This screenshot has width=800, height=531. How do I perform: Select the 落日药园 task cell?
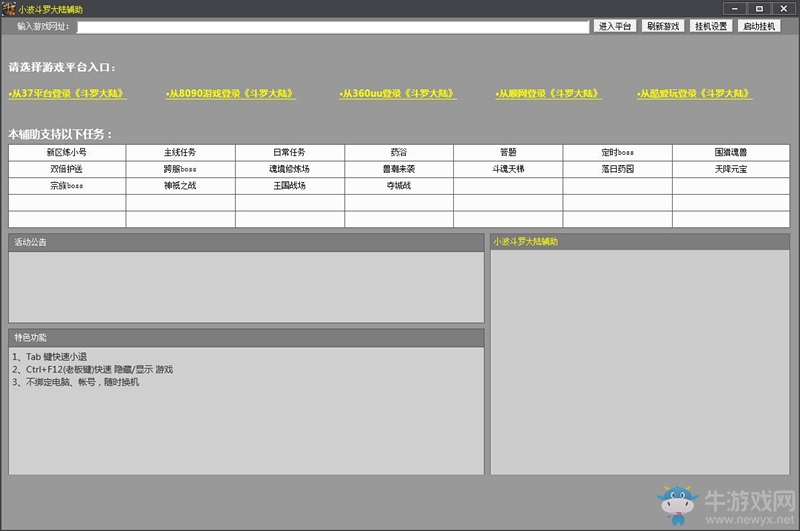coord(617,169)
